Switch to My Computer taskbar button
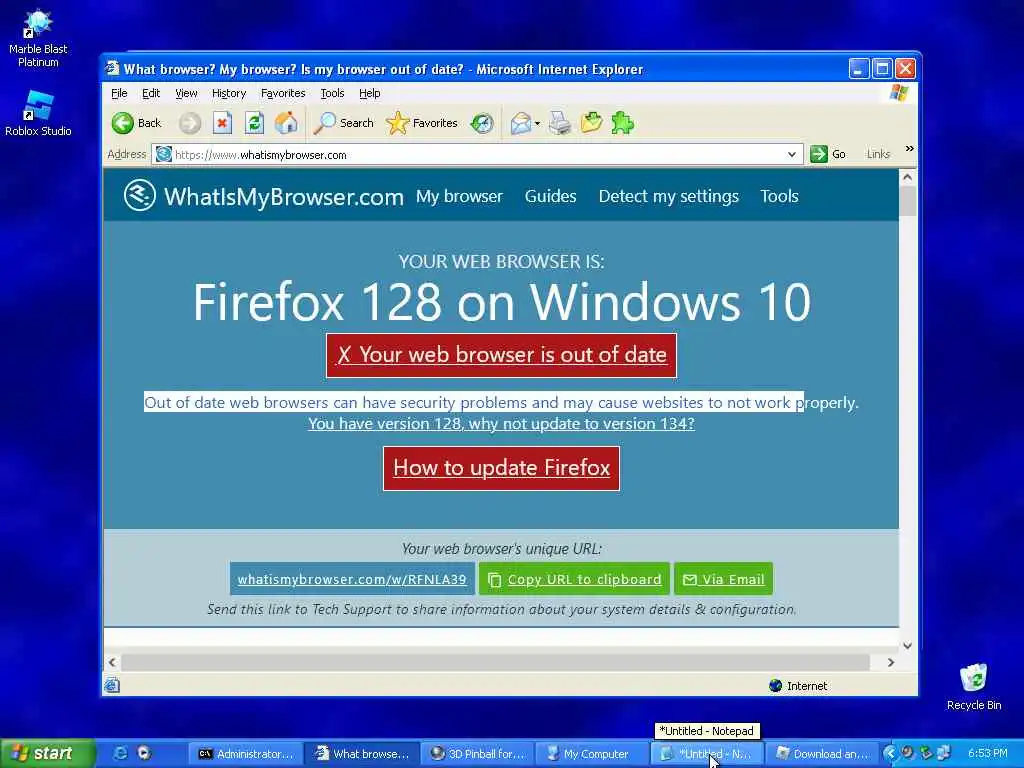 [592, 754]
